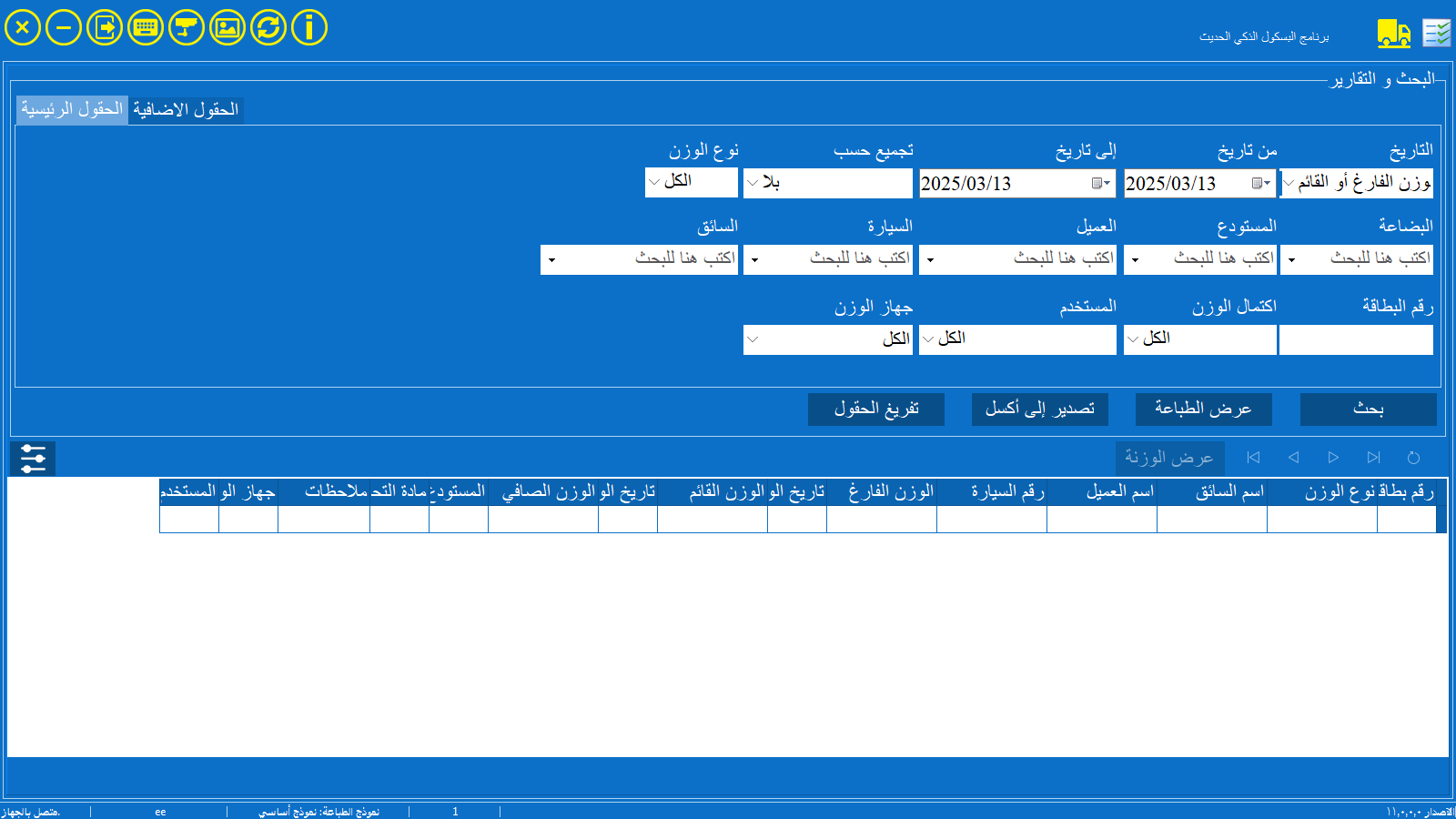Click the refresh sync arrows icon
Screen dimensions: 1456x819
(x=268, y=27)
